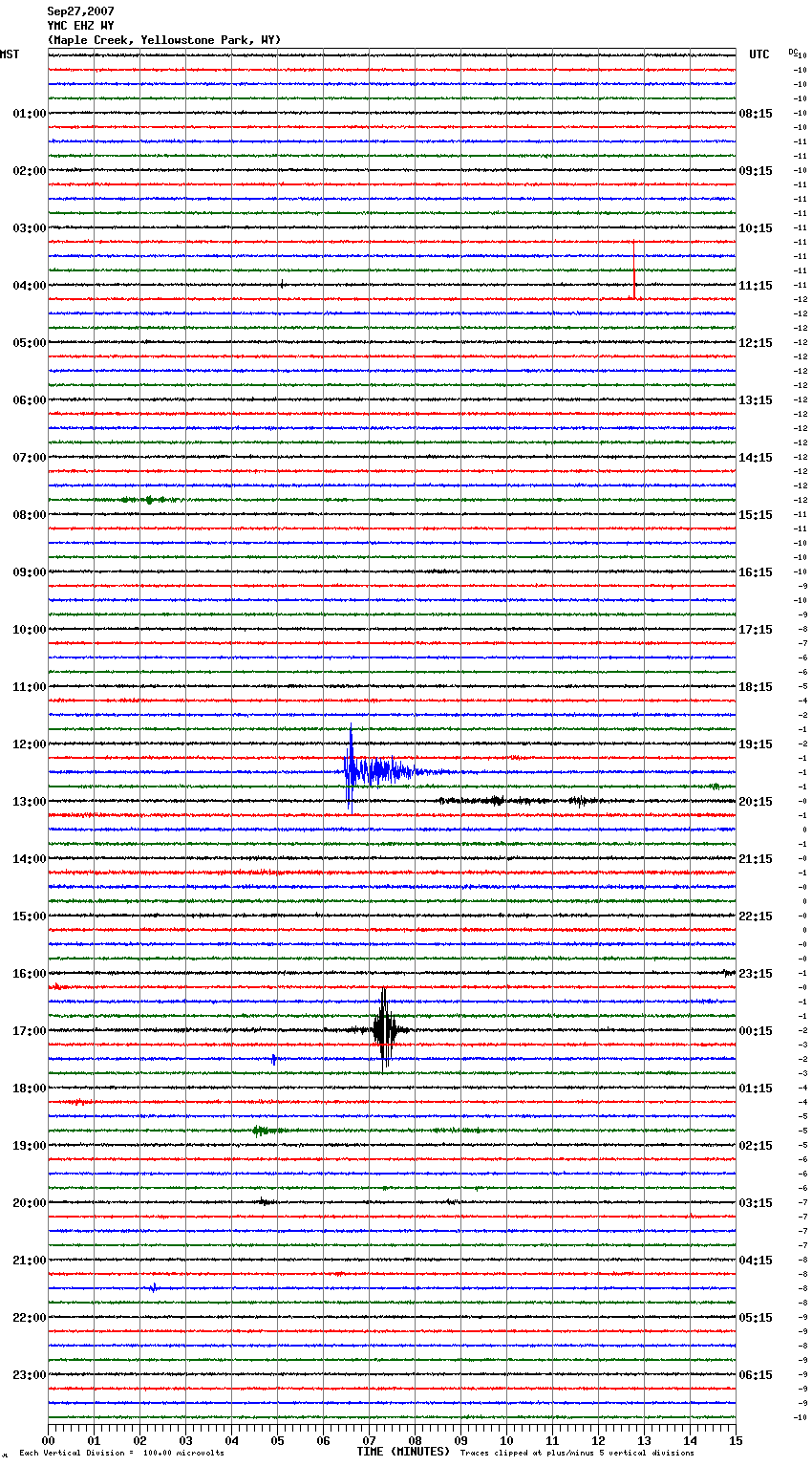Screen dimensions: 812x1466
Task: Select the 15:00 MST time label
Action: tap(30, 916)
